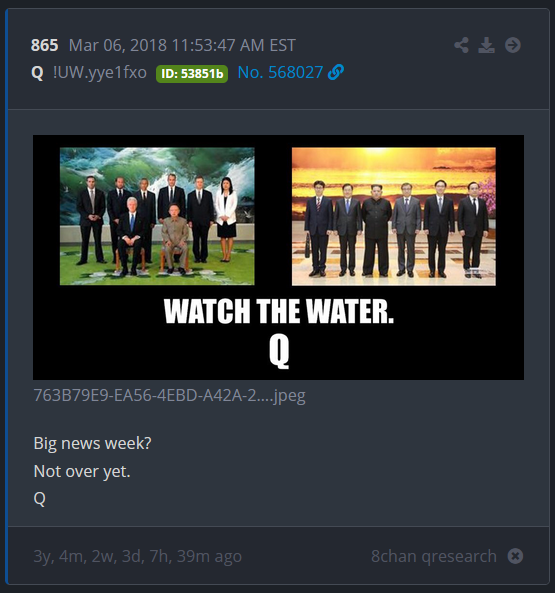Click the share icon in post header

click(x=461, y=45)
